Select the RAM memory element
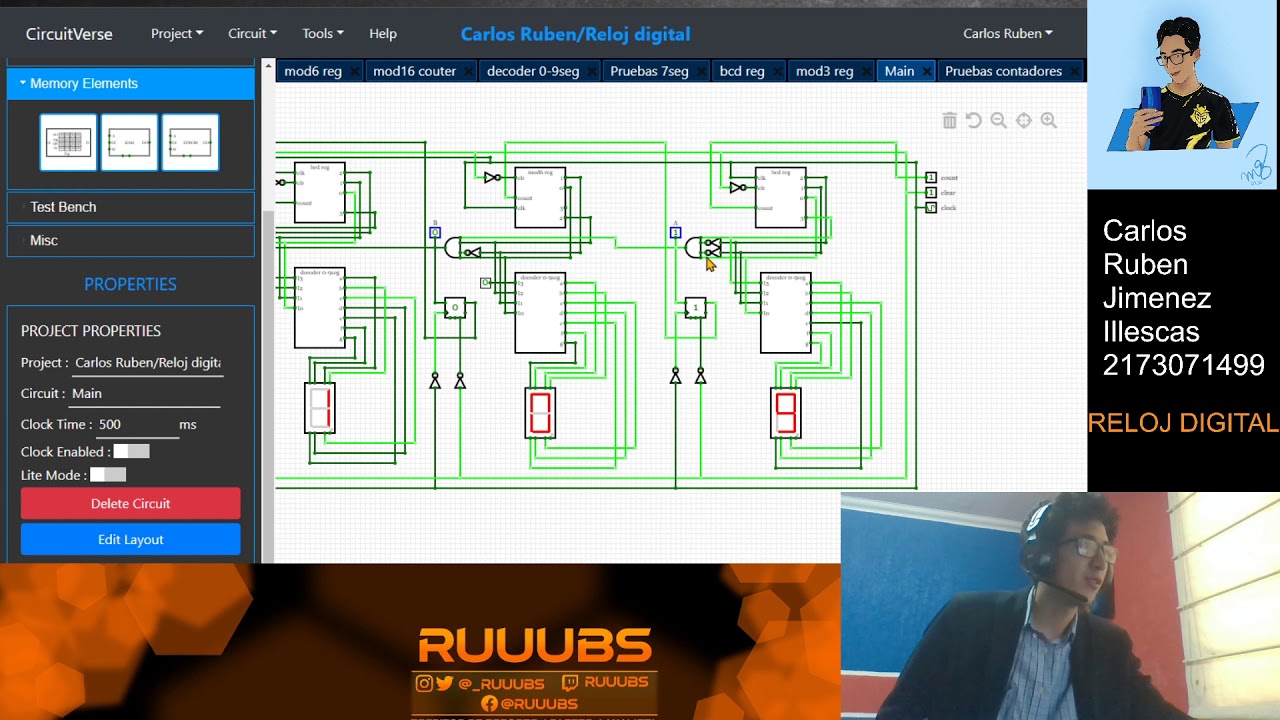The image size is (1280, 720). tap(129, 142)
